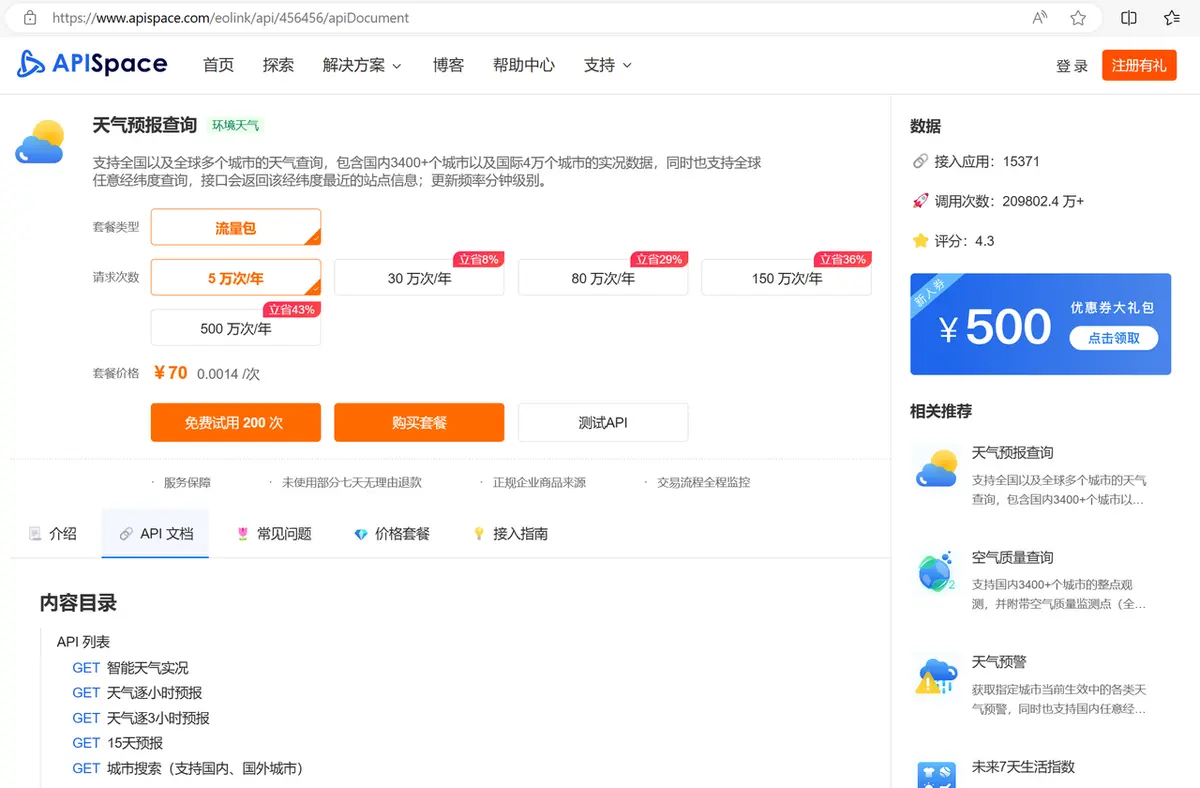Click the 购买套餐 button

(419, 422)
